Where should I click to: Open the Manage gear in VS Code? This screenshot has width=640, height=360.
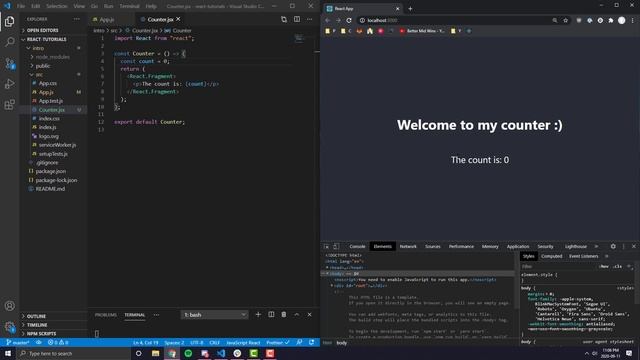point(9,327)
